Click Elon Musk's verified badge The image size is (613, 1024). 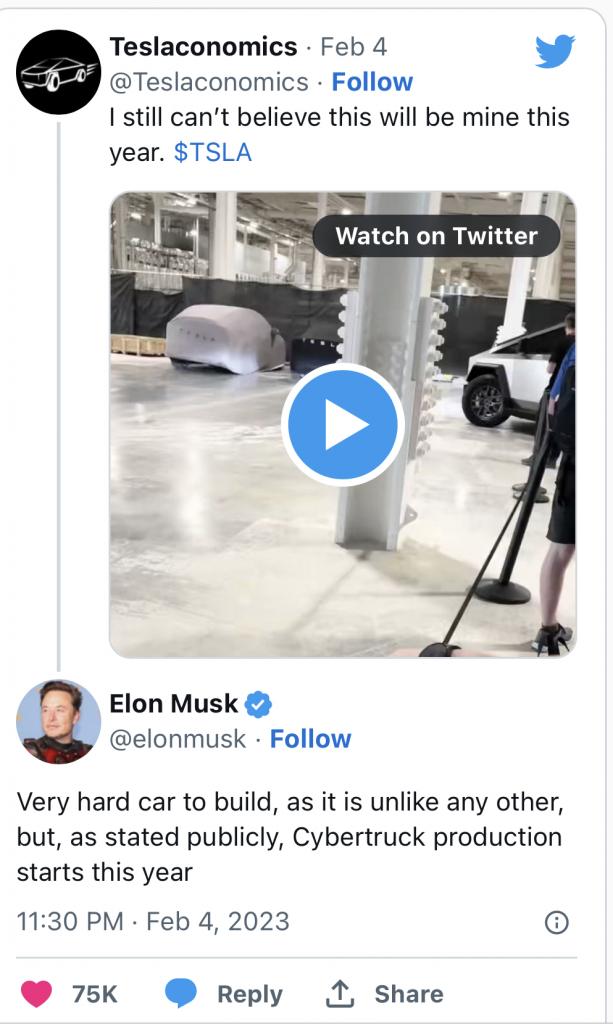pyautogui.click(x=258, y=704)
